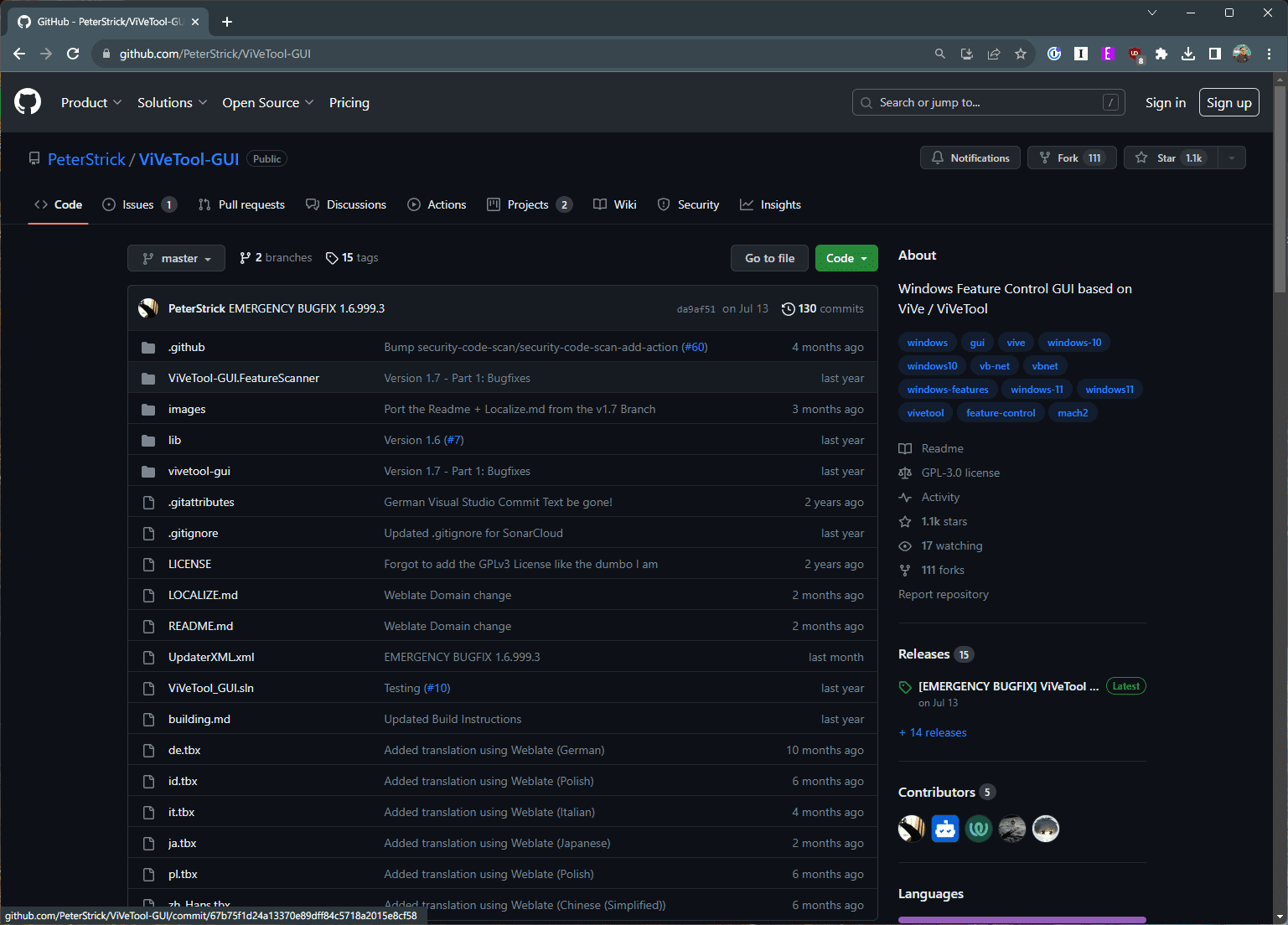1288x925 pixels.
Task: Click the share page icon in address bar
Action: 993,54
